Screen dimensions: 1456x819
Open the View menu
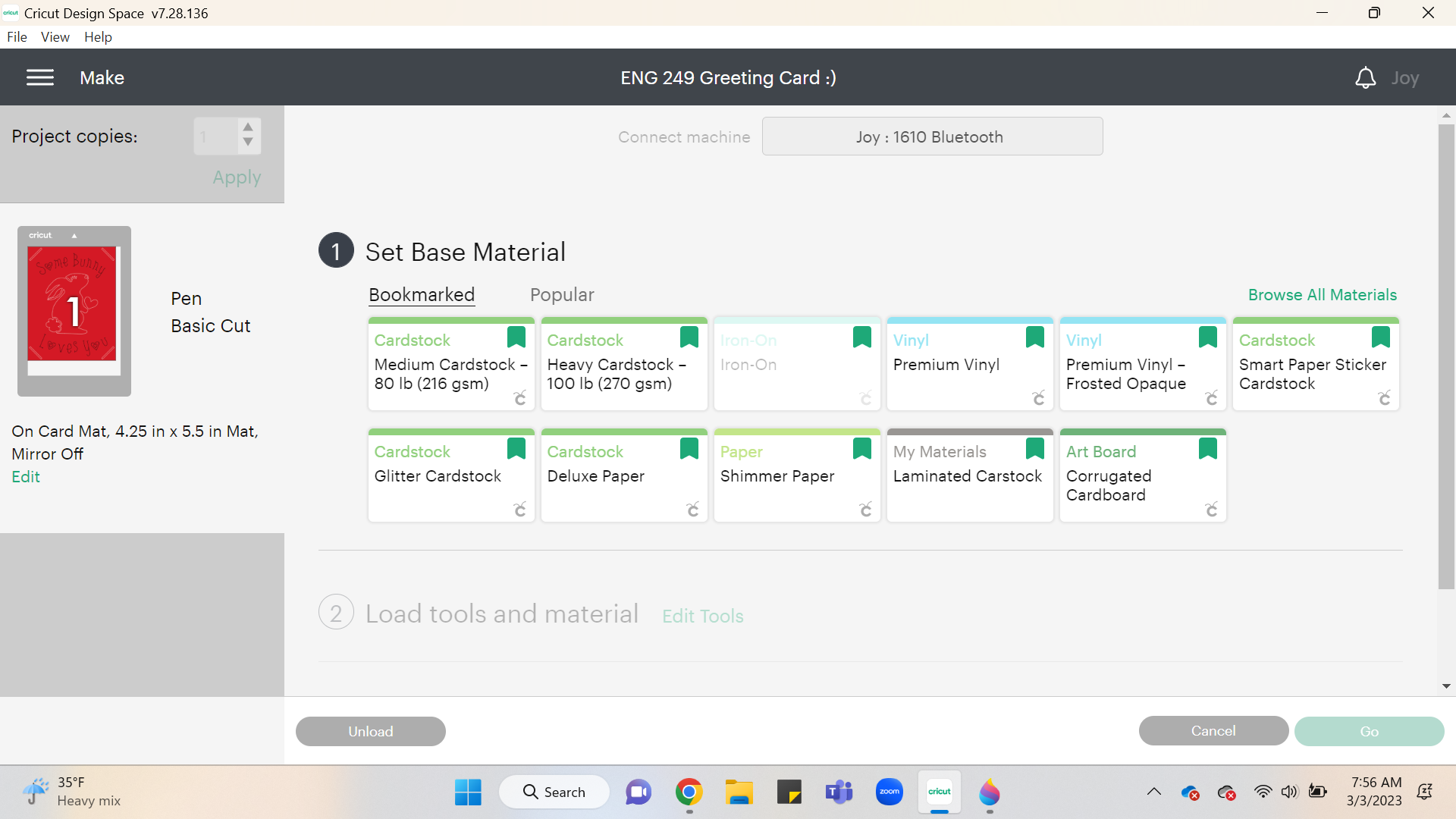click(55, 37)
